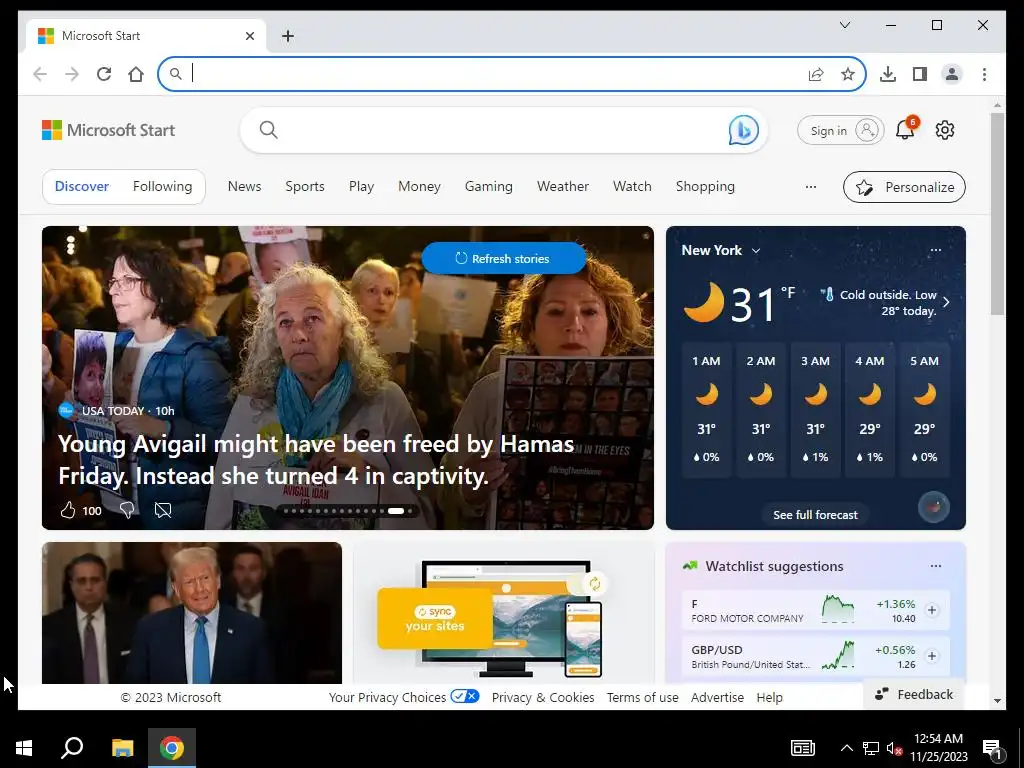The height and width of the screenshot is (768, 1024).
Task: Open Chrome downloads icon
Action: click(x=888, y=74)
